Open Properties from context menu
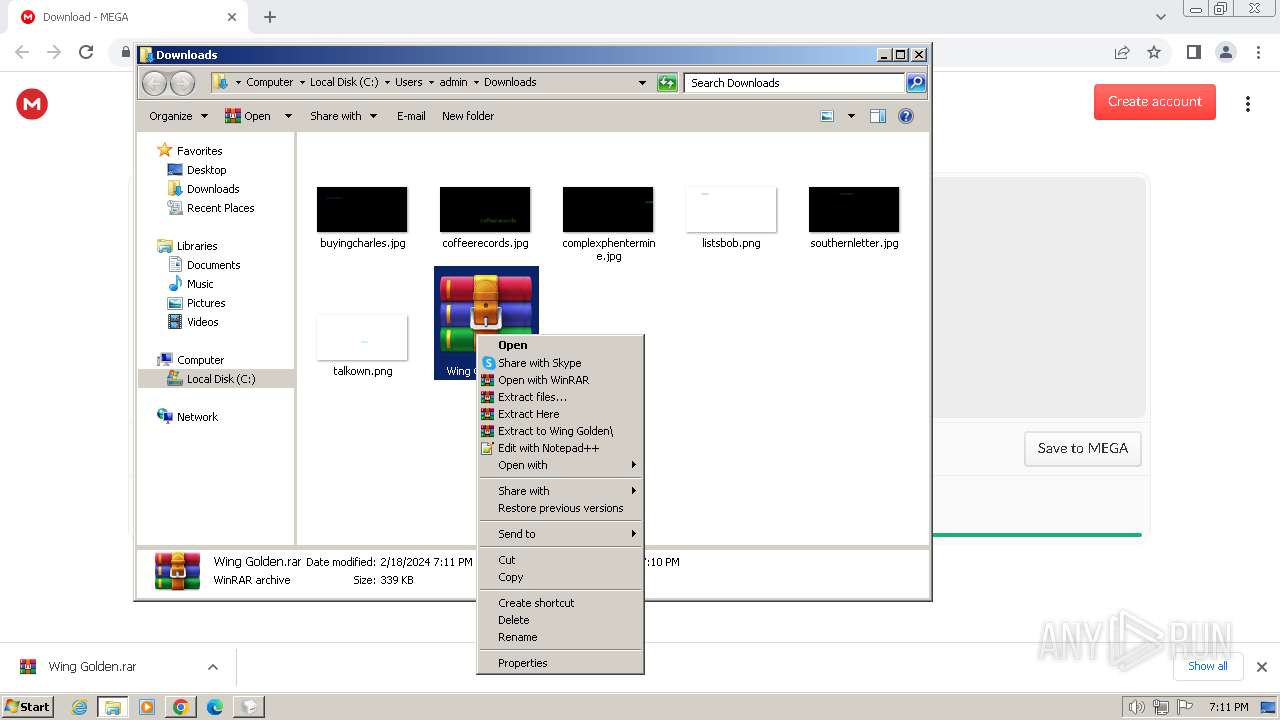The image size is (1280, 720). click(x=560, y=663)
